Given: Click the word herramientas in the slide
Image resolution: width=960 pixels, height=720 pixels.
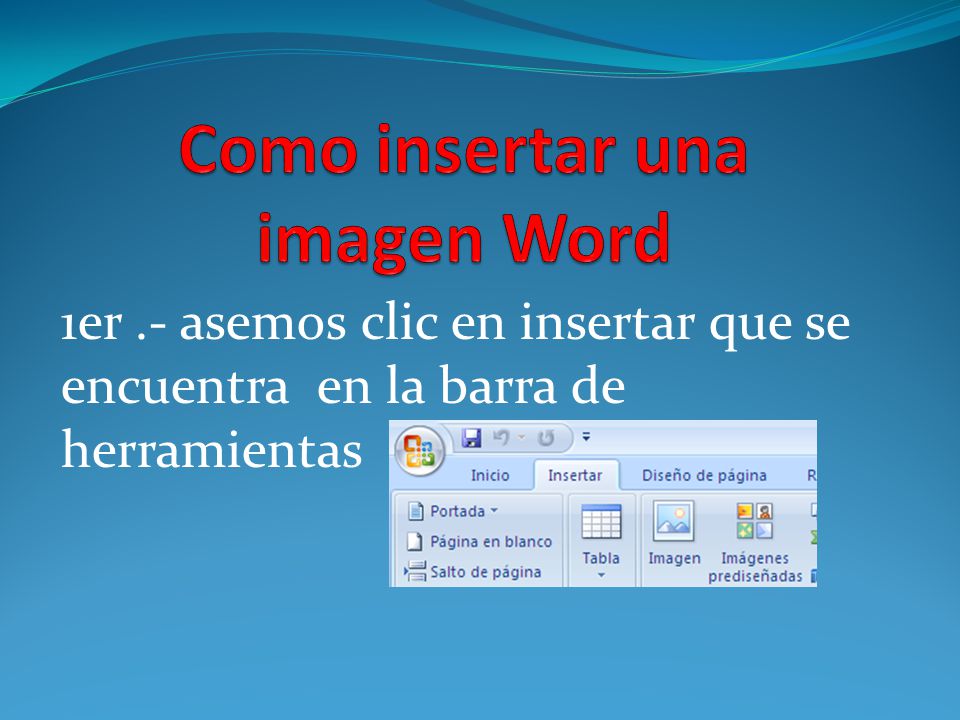Looking at the screenshot, I should point(211,449).
